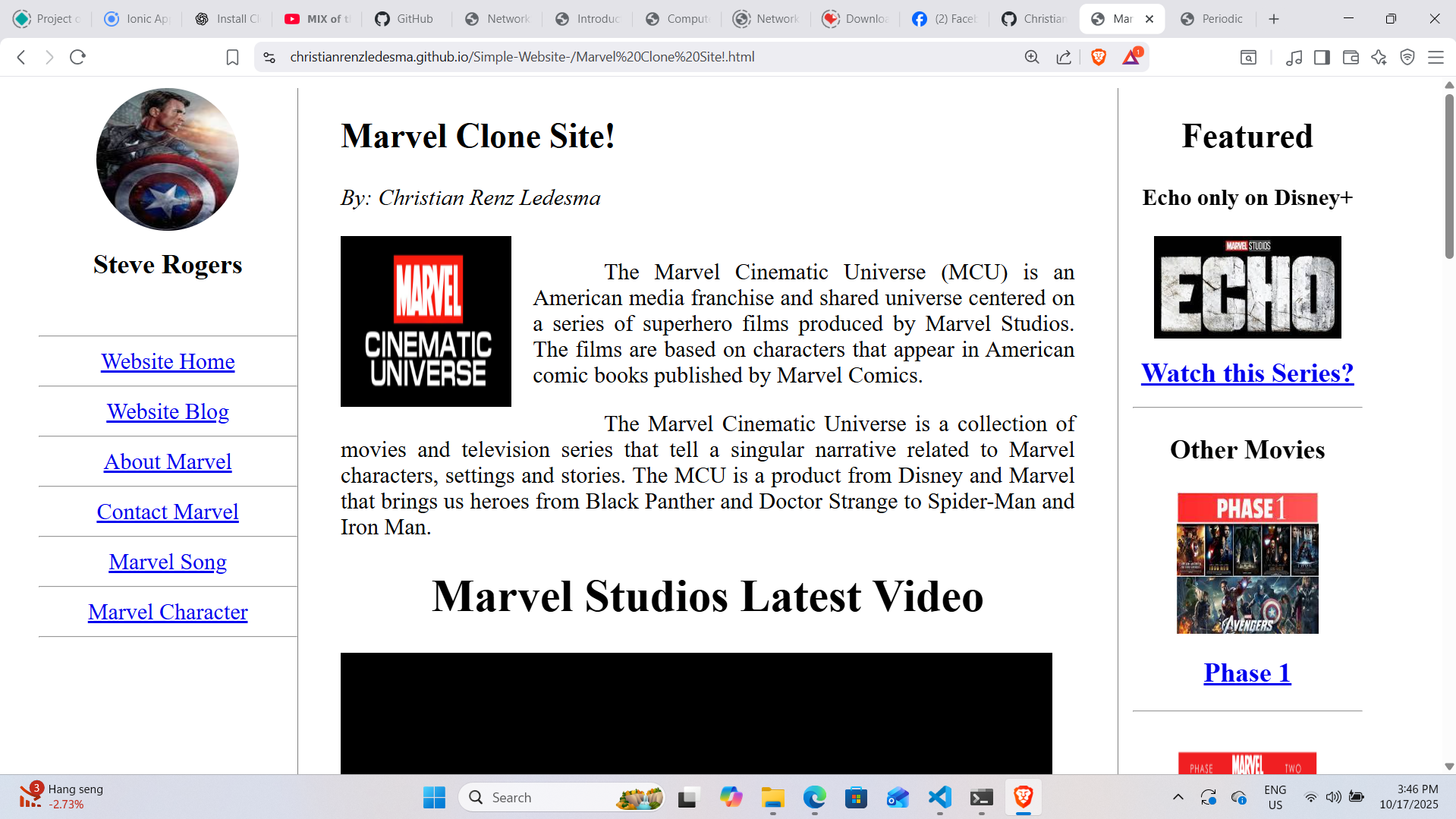Open site settings icon in address bar

[x=269, y=57]
